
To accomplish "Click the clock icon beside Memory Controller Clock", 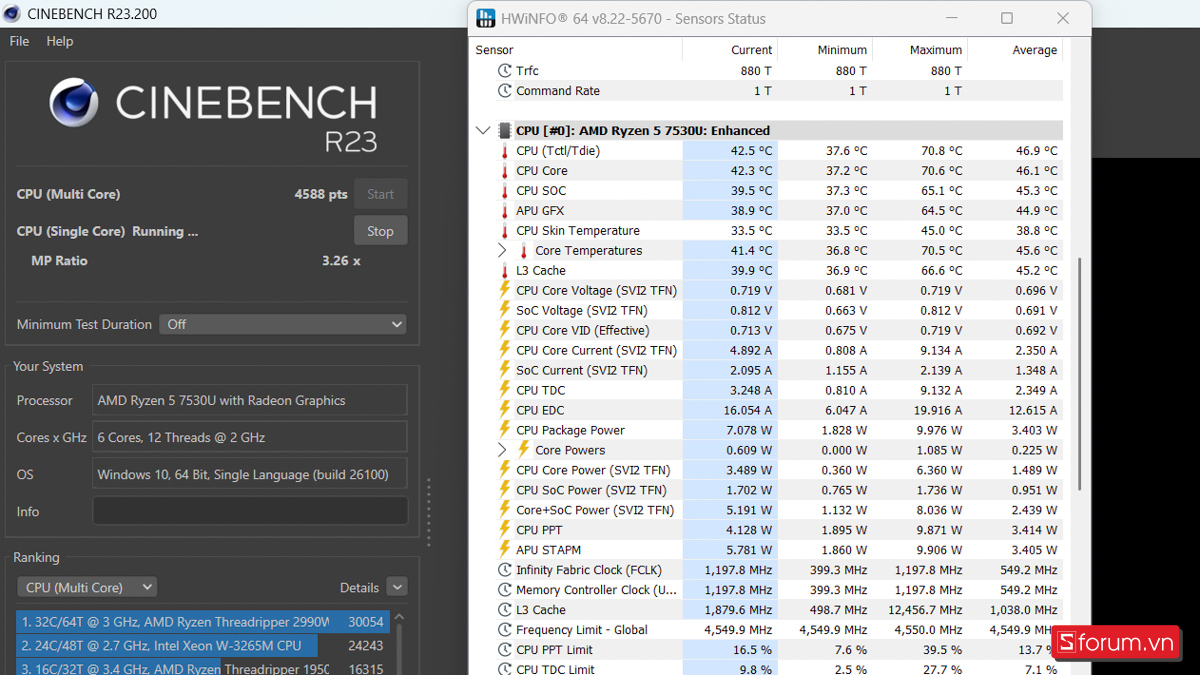I will [x=504, y=590].
